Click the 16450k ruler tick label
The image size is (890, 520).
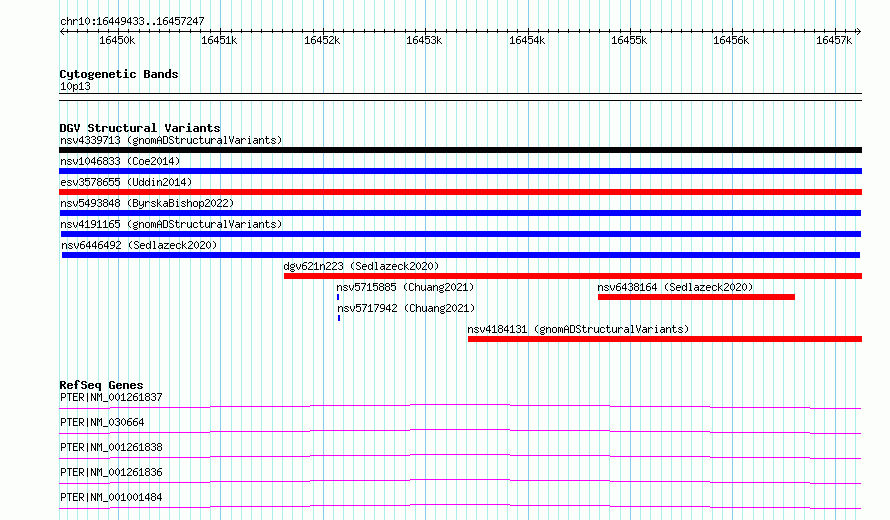[x=117, y=40]
